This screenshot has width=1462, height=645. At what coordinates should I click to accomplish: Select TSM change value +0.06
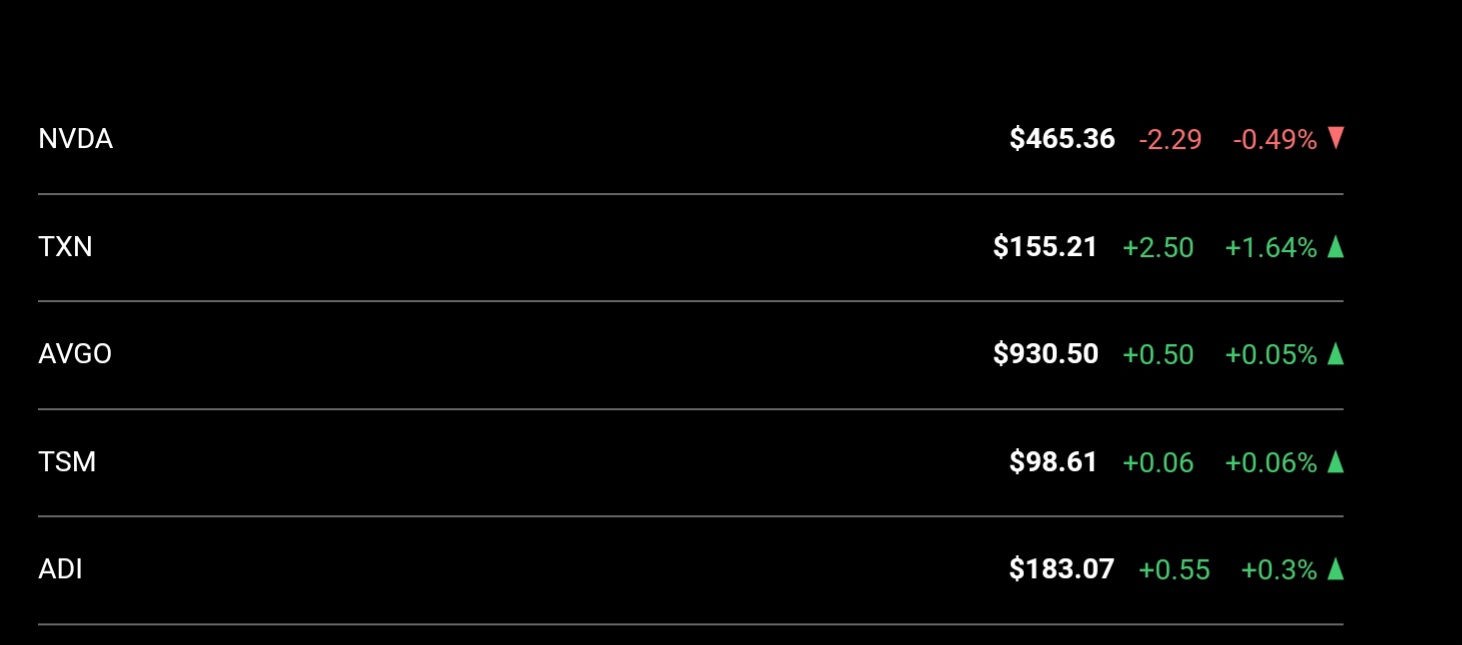click(x=1158, y=463)
